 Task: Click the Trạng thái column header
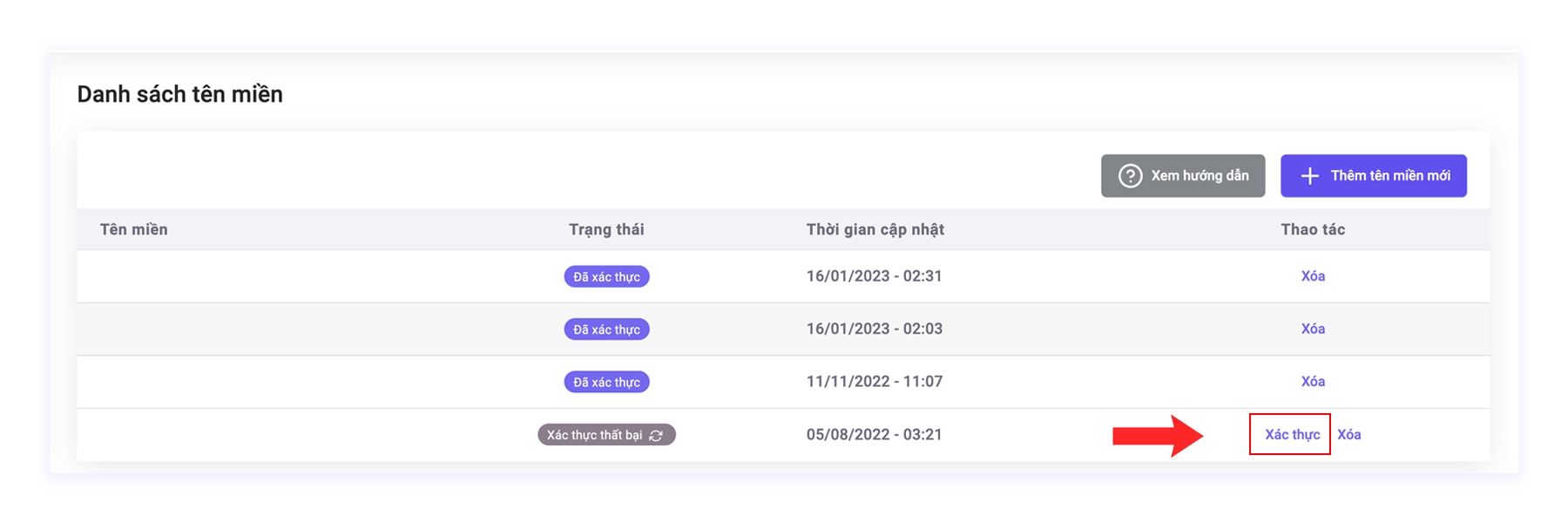pos(606,229)
